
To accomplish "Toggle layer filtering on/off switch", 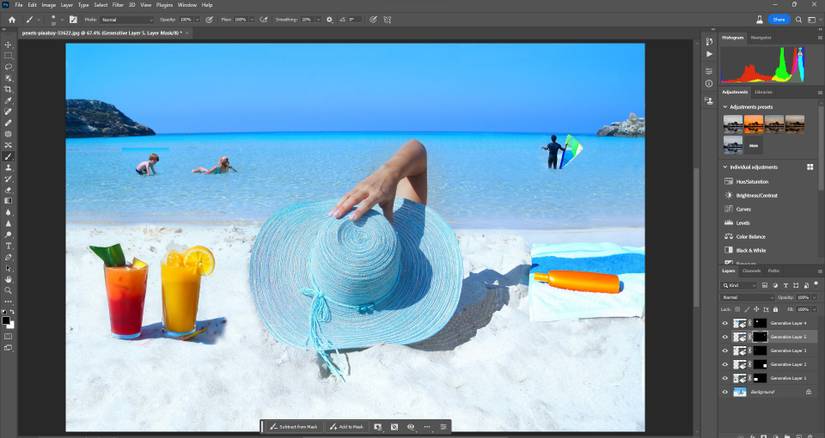I will 817,285.
